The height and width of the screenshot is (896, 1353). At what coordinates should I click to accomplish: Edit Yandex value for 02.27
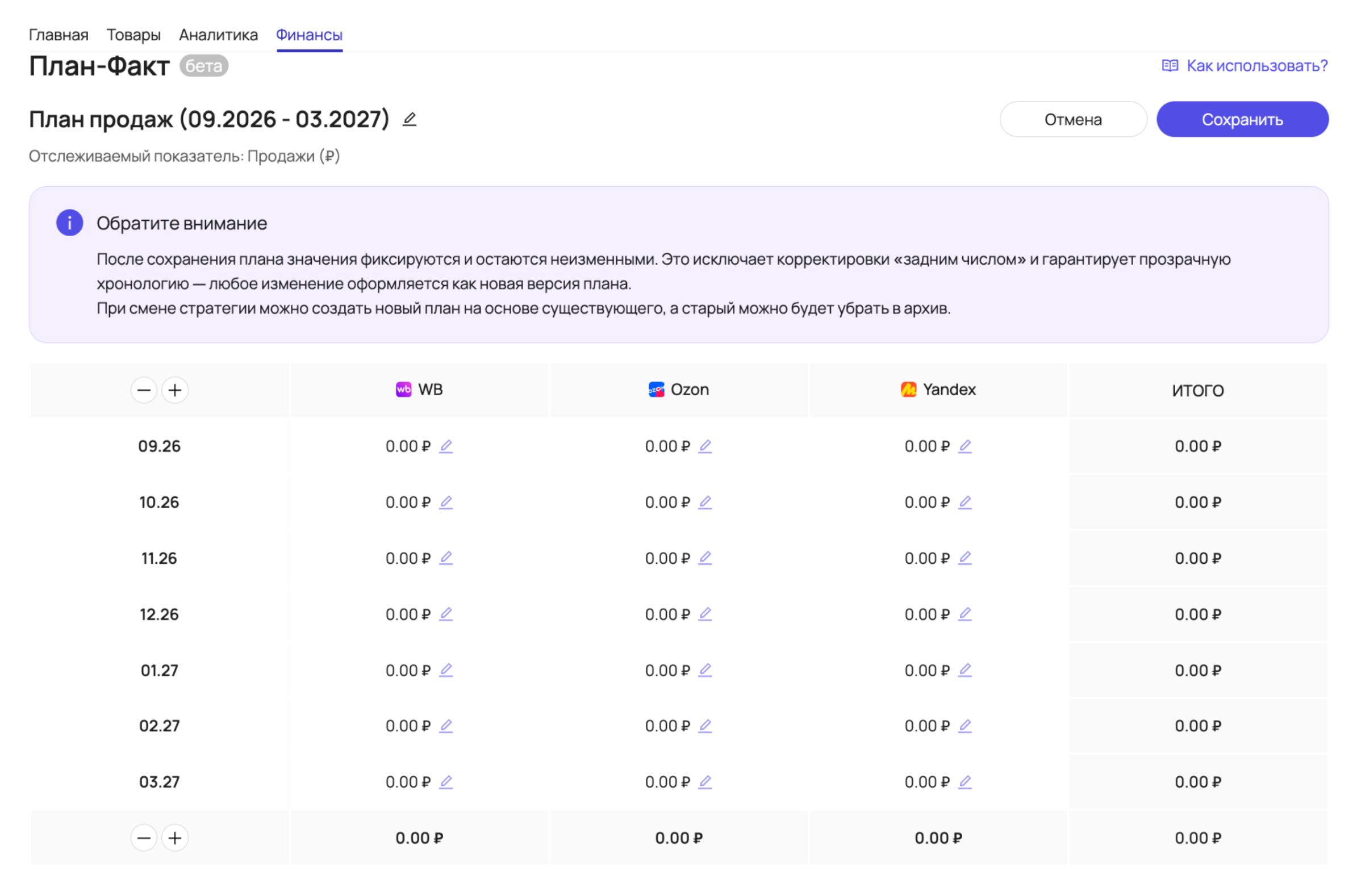964,726
